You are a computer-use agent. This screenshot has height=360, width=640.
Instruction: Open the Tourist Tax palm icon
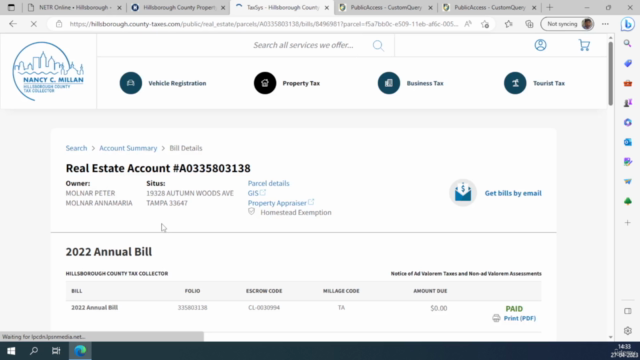coord(515,83)
